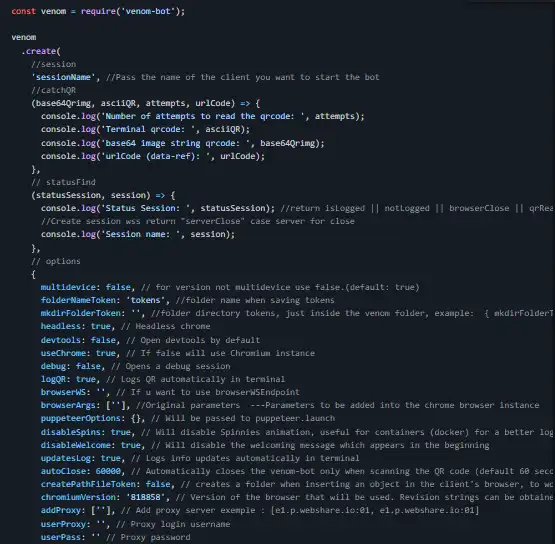Screen dimensions: 555x544
Task: Click the multidevice option key
Action: click(68, 287)
